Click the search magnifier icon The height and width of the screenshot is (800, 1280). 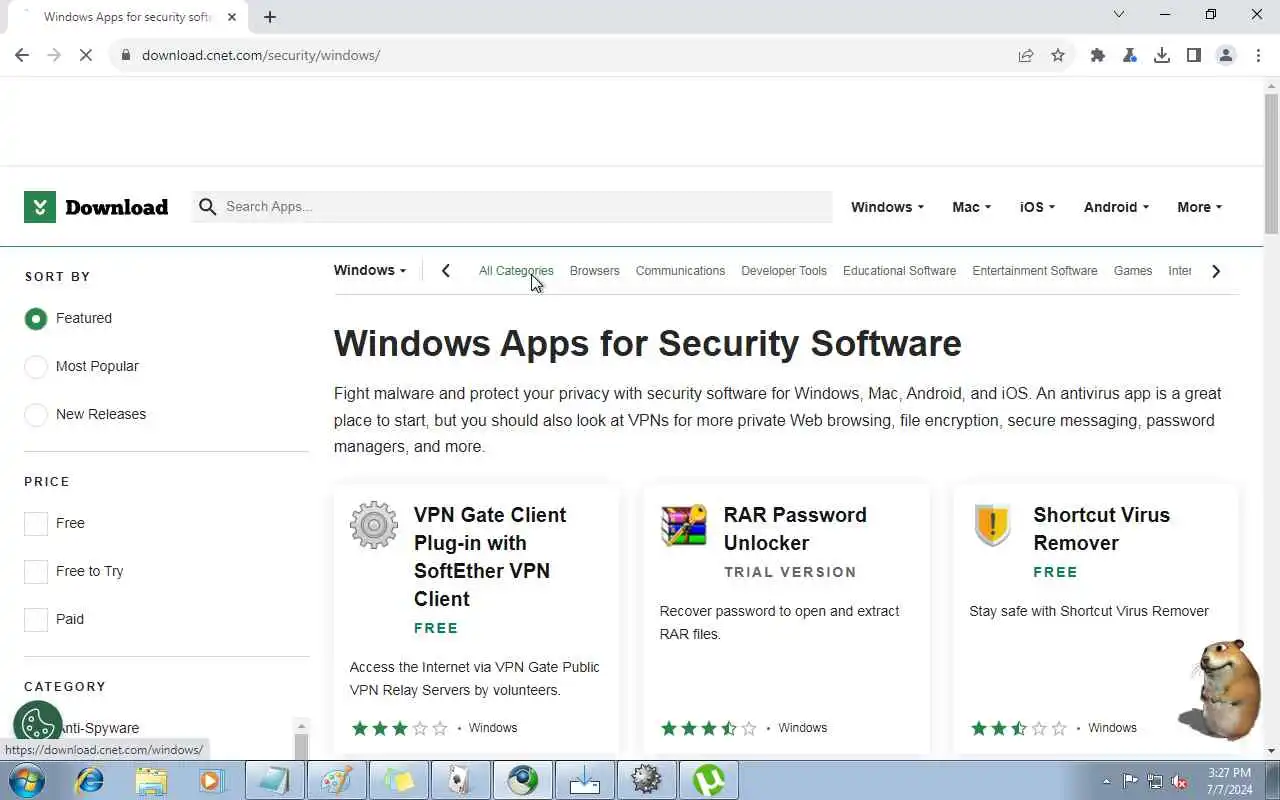click(x=207, y=207)
